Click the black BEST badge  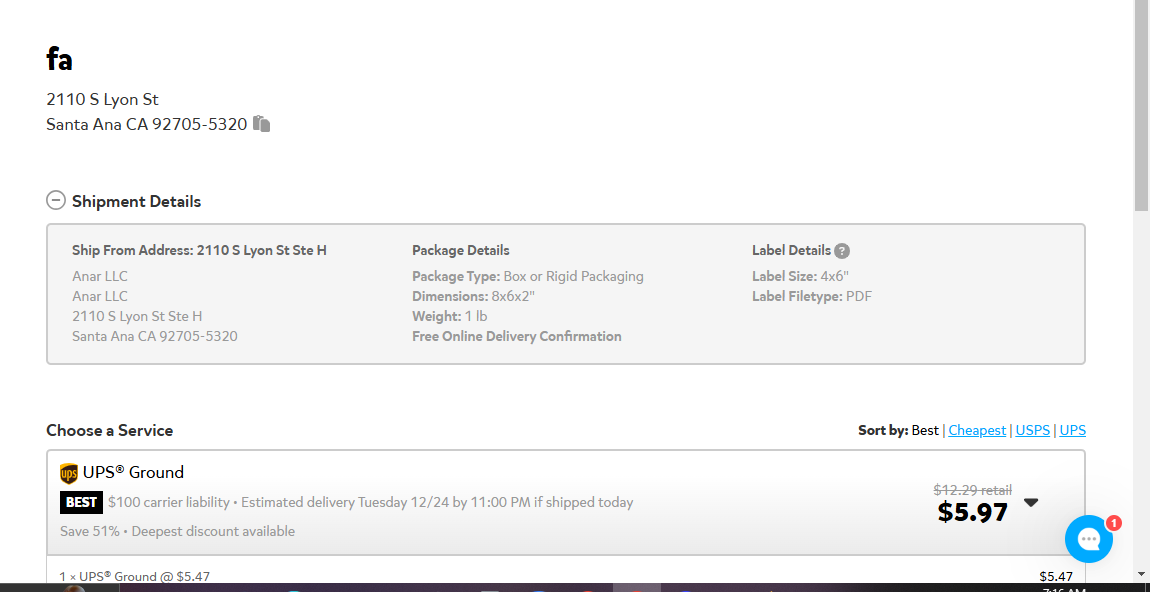[81, 503]
